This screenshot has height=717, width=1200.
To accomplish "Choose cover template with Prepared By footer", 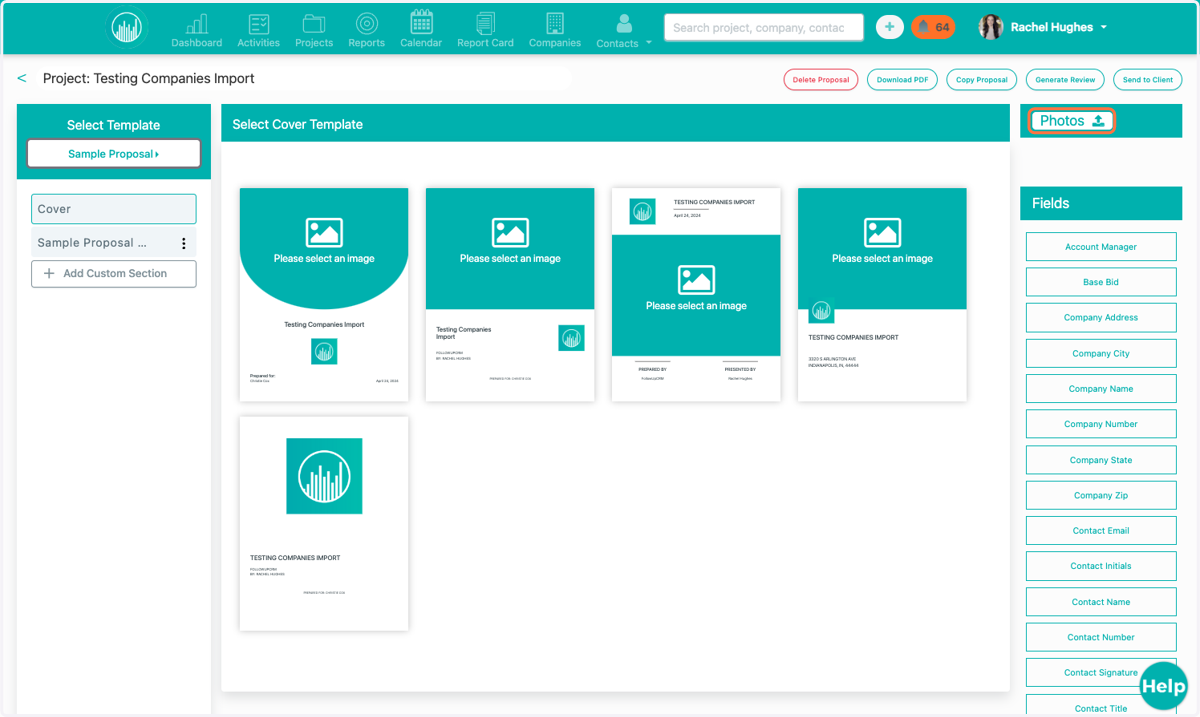I will 696,295.
